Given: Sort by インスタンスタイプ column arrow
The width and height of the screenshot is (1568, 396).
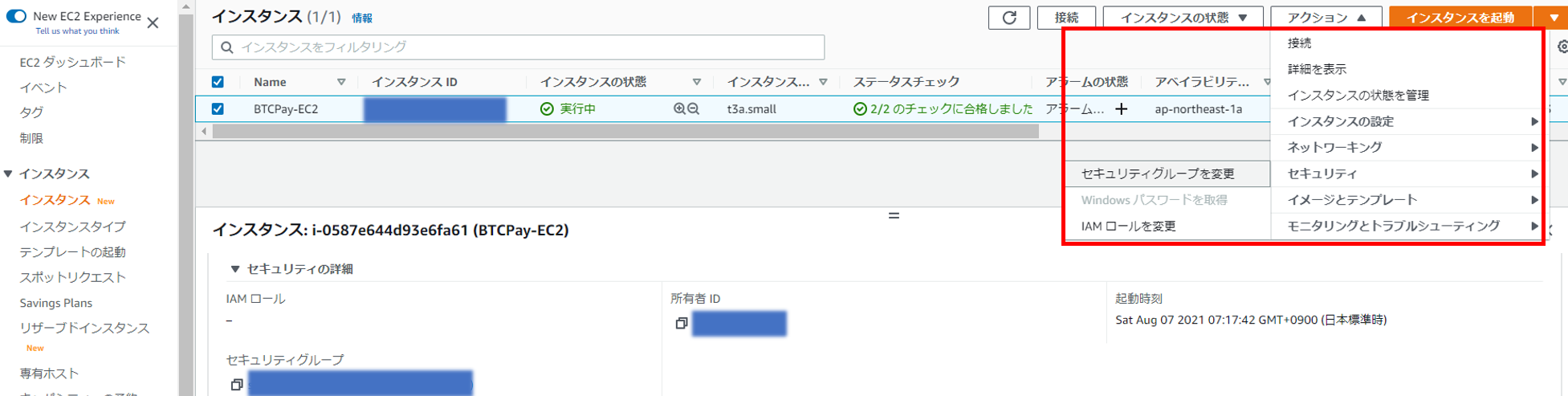Looking at the screenshot, I should [823, 82].
